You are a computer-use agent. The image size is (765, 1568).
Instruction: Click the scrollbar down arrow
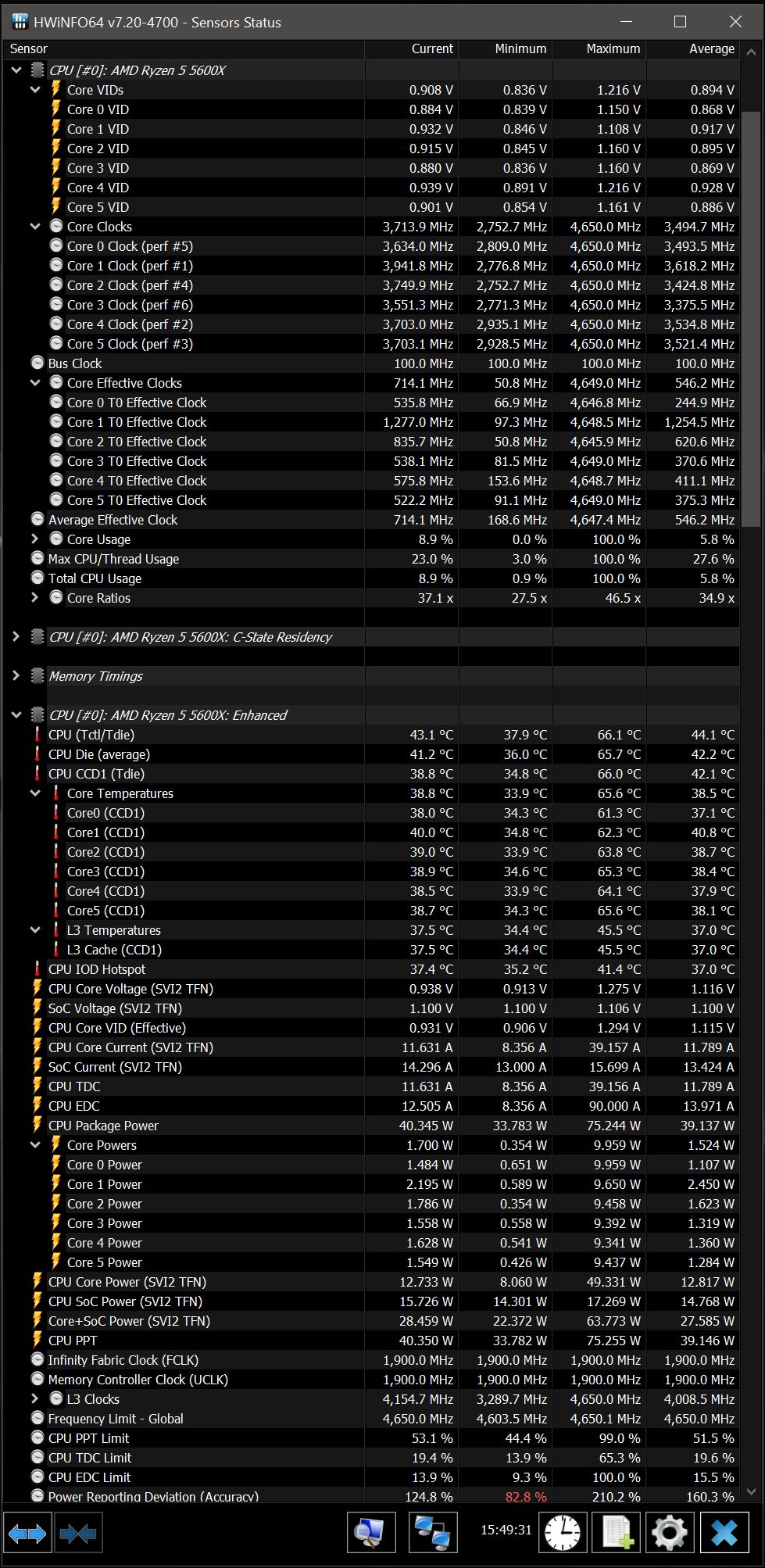coord(751,1492)
